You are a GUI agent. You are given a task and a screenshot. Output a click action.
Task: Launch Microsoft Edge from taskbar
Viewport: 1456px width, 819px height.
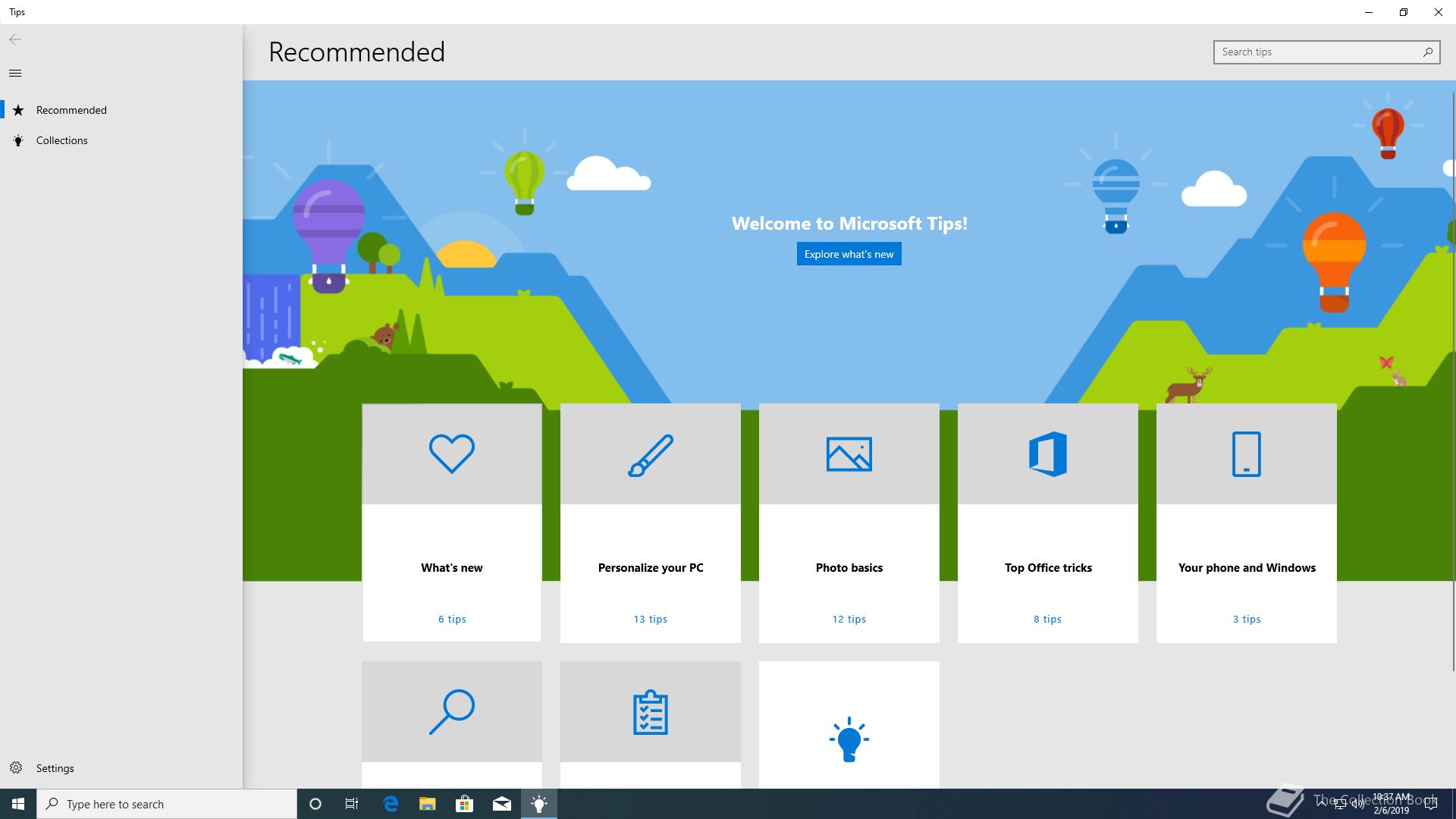[x=391, y=804]
